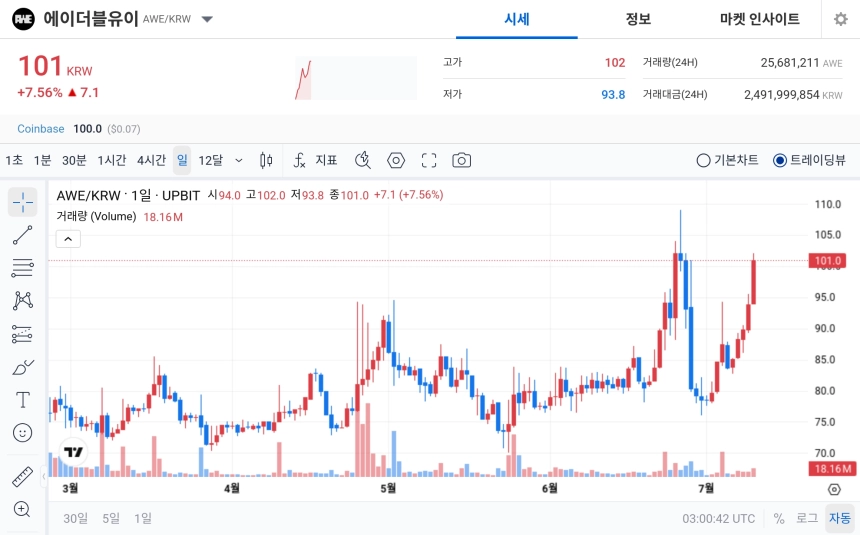Click the 거래량 (Volume) indicator legend
Viewport: 860px width, 535px height.
click(x=96, y=217)
